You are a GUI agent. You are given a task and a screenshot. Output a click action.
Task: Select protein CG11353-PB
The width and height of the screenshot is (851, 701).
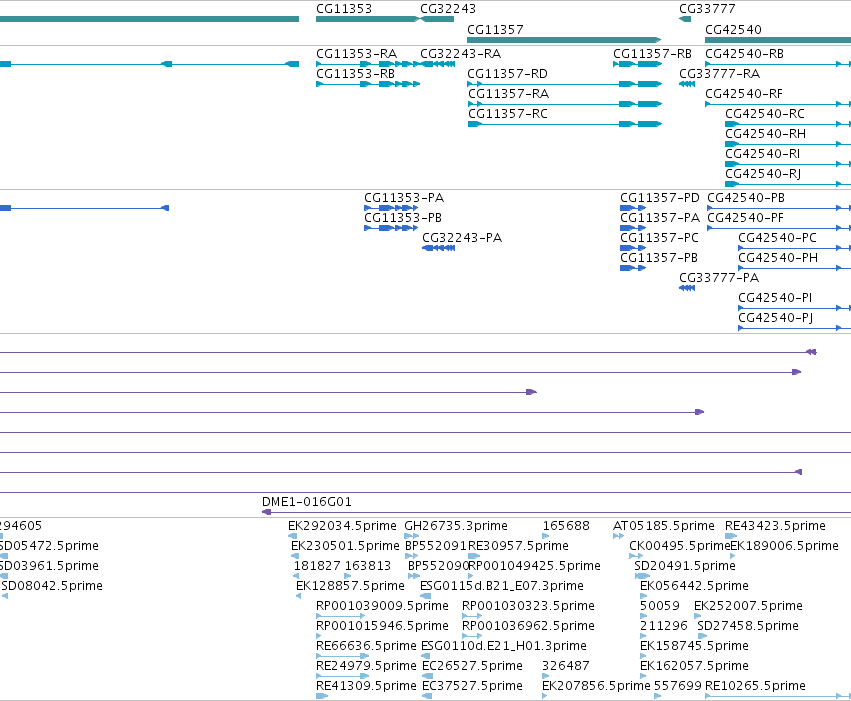(x=403, y=218)
